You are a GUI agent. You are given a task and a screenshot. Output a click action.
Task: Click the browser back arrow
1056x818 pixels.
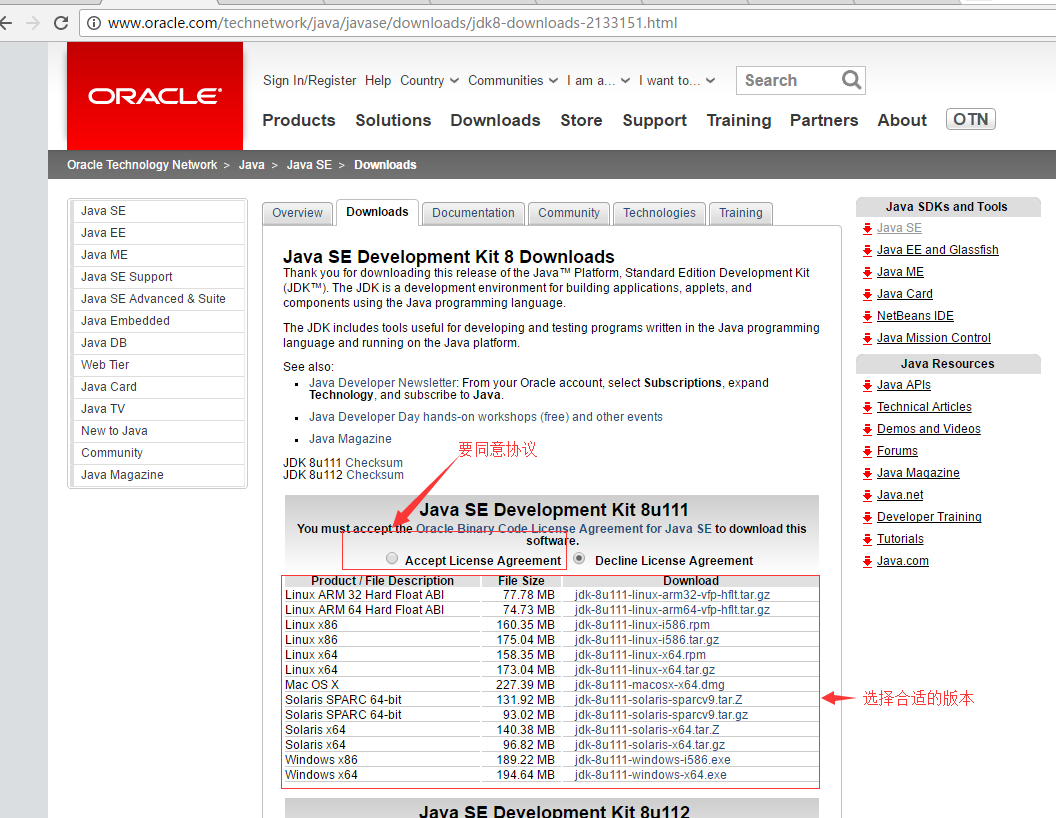tap(5, 23)
